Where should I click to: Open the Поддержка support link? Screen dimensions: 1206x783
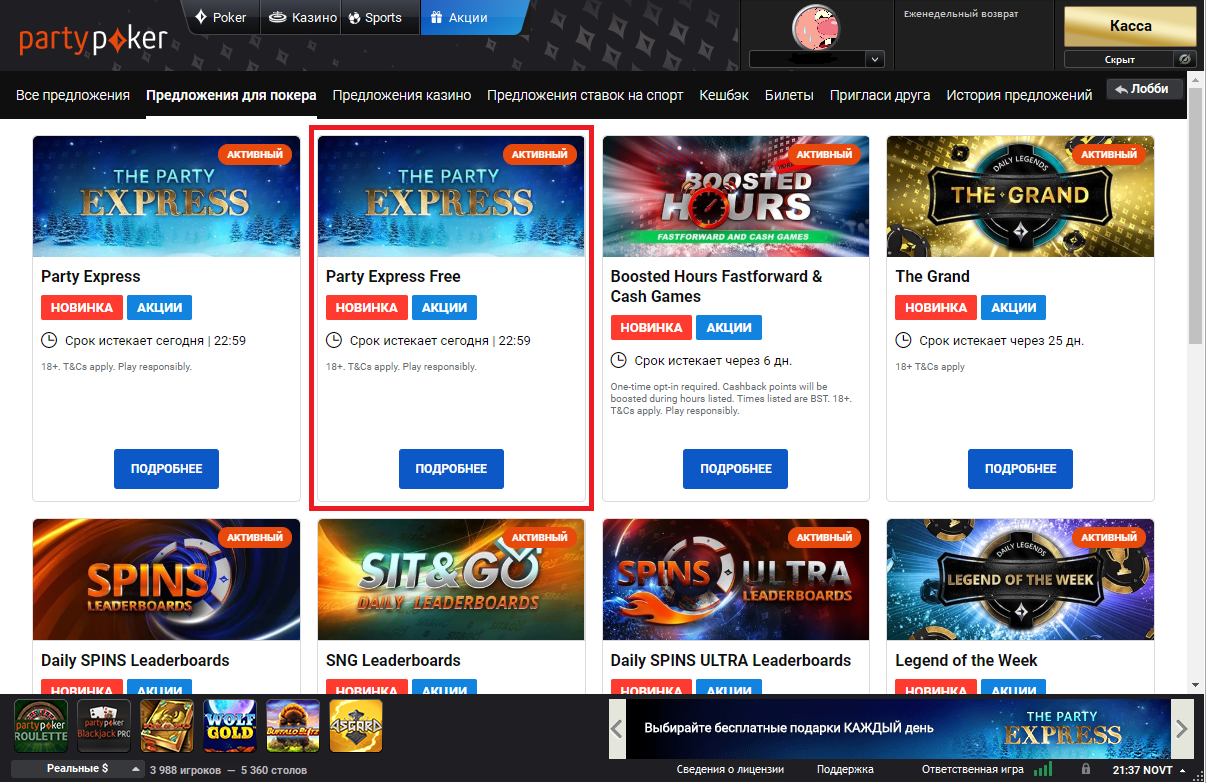(x=845, y=770)
